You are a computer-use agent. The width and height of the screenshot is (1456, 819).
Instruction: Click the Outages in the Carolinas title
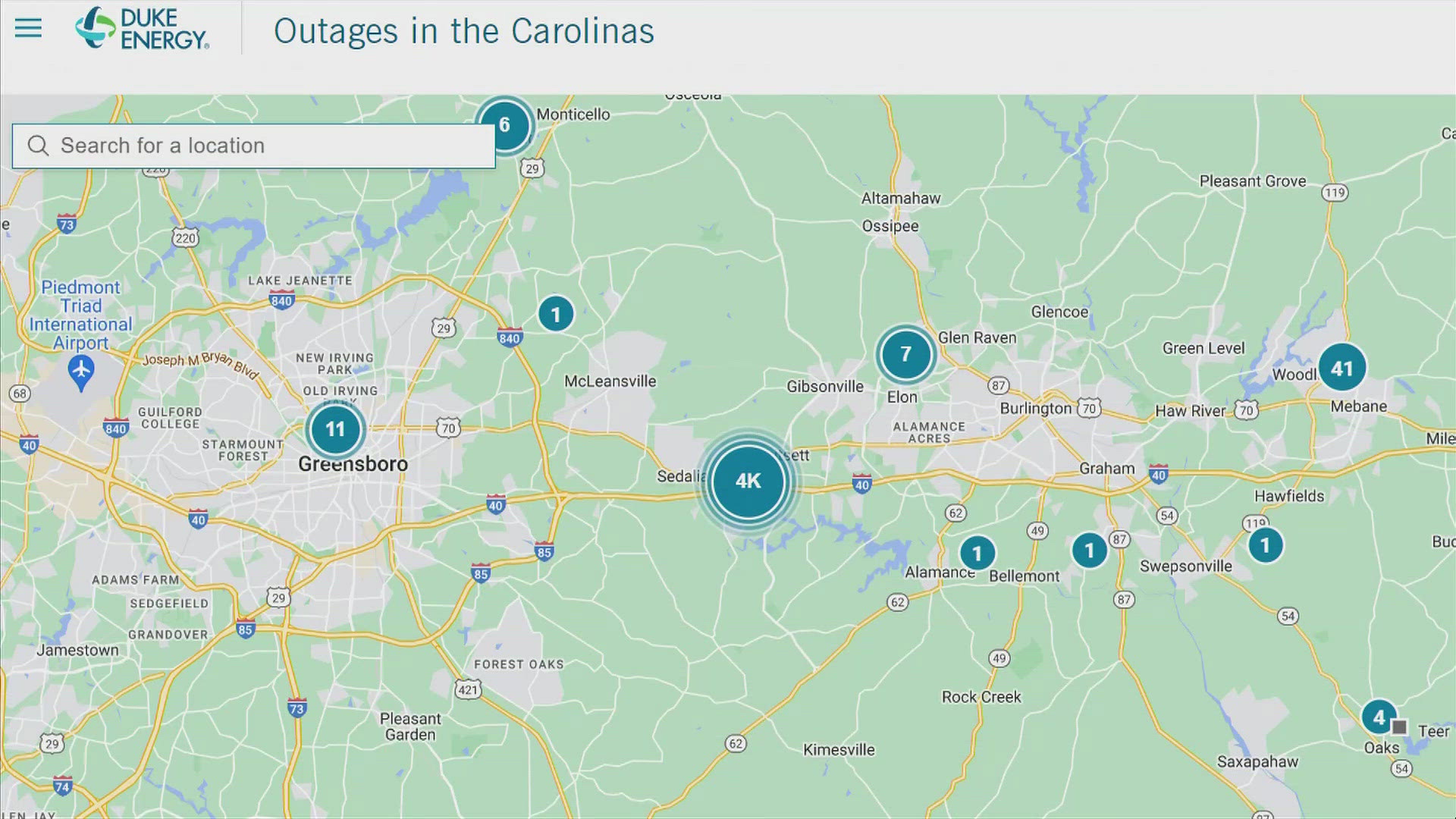pos(464,30)
